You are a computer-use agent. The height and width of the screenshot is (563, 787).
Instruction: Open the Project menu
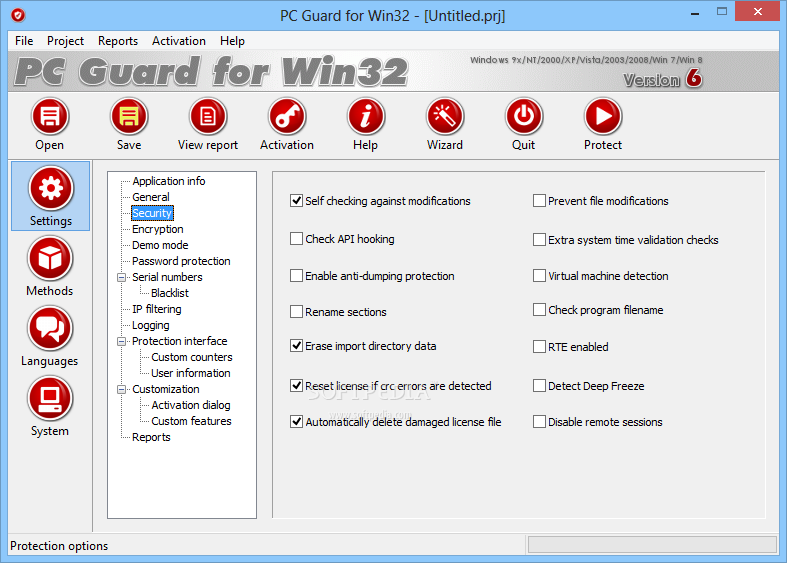click(x=65, y=41)
